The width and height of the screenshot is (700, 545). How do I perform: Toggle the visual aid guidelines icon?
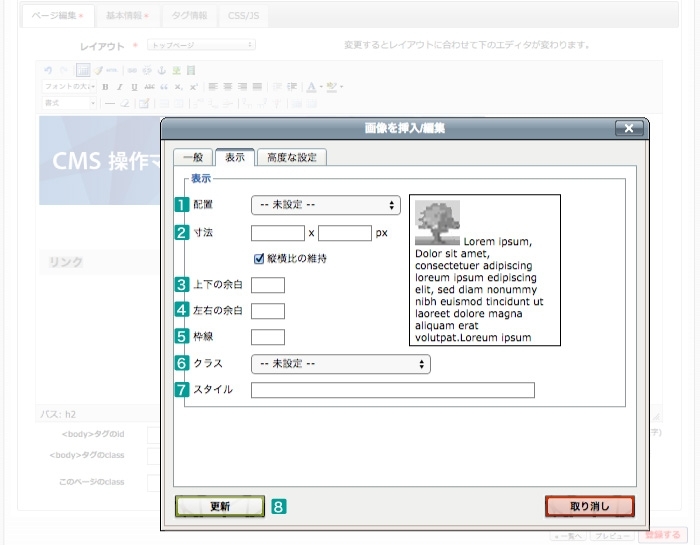click(x=83, y=70)
